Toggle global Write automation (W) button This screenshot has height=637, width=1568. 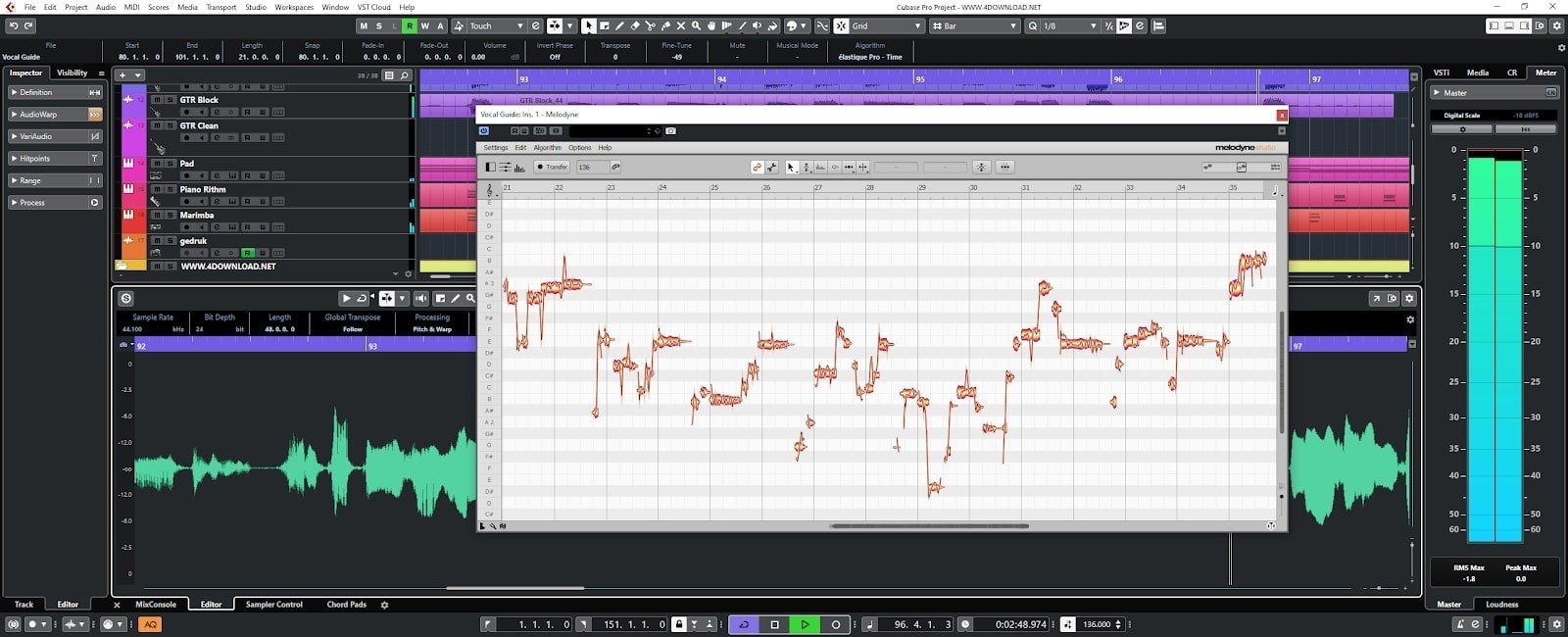424,25
